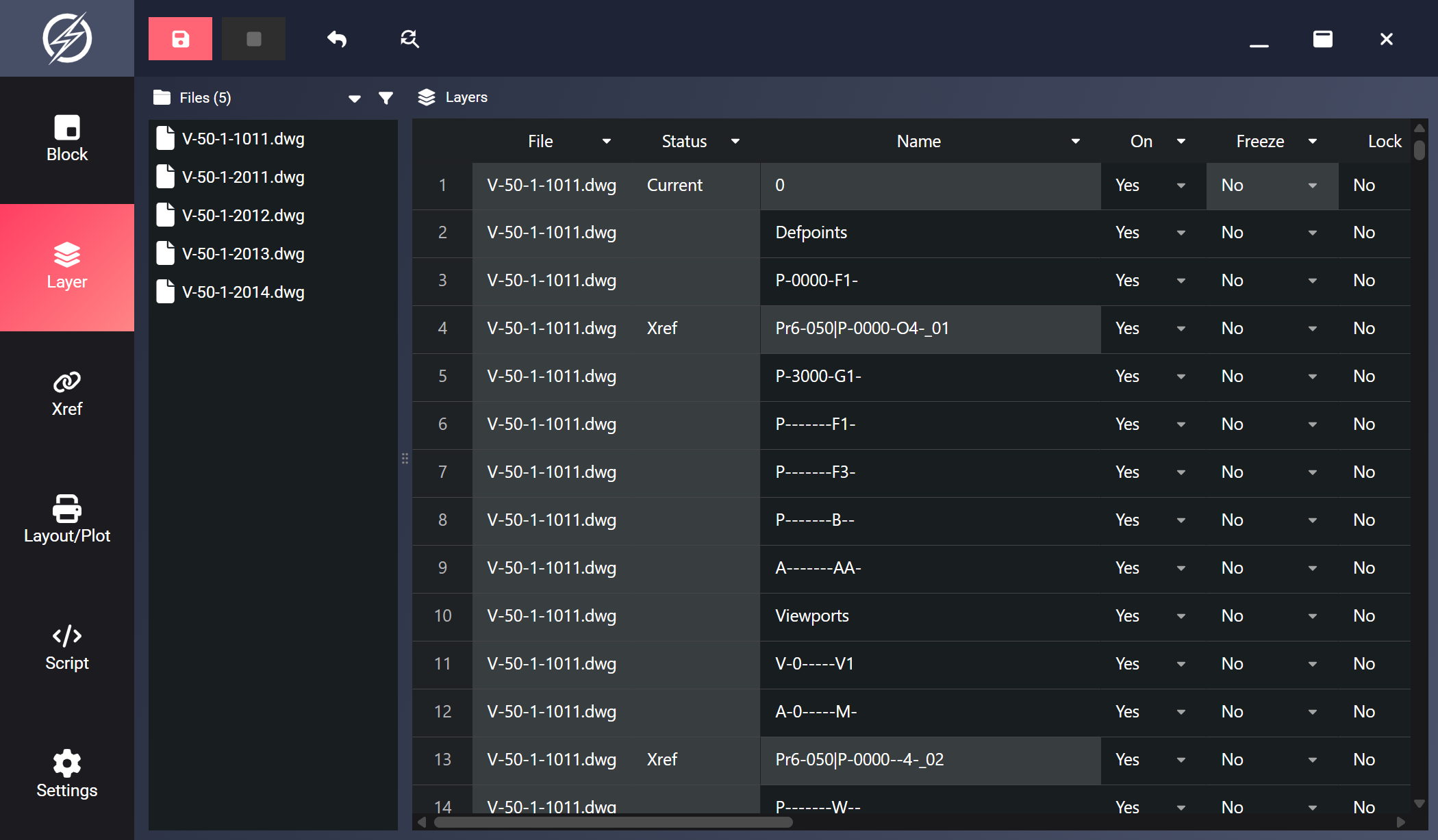The height and width of the screenshot is (840, 1438).
Task: Click the filter funnel icon for files
Action: [x=386, y=98]
